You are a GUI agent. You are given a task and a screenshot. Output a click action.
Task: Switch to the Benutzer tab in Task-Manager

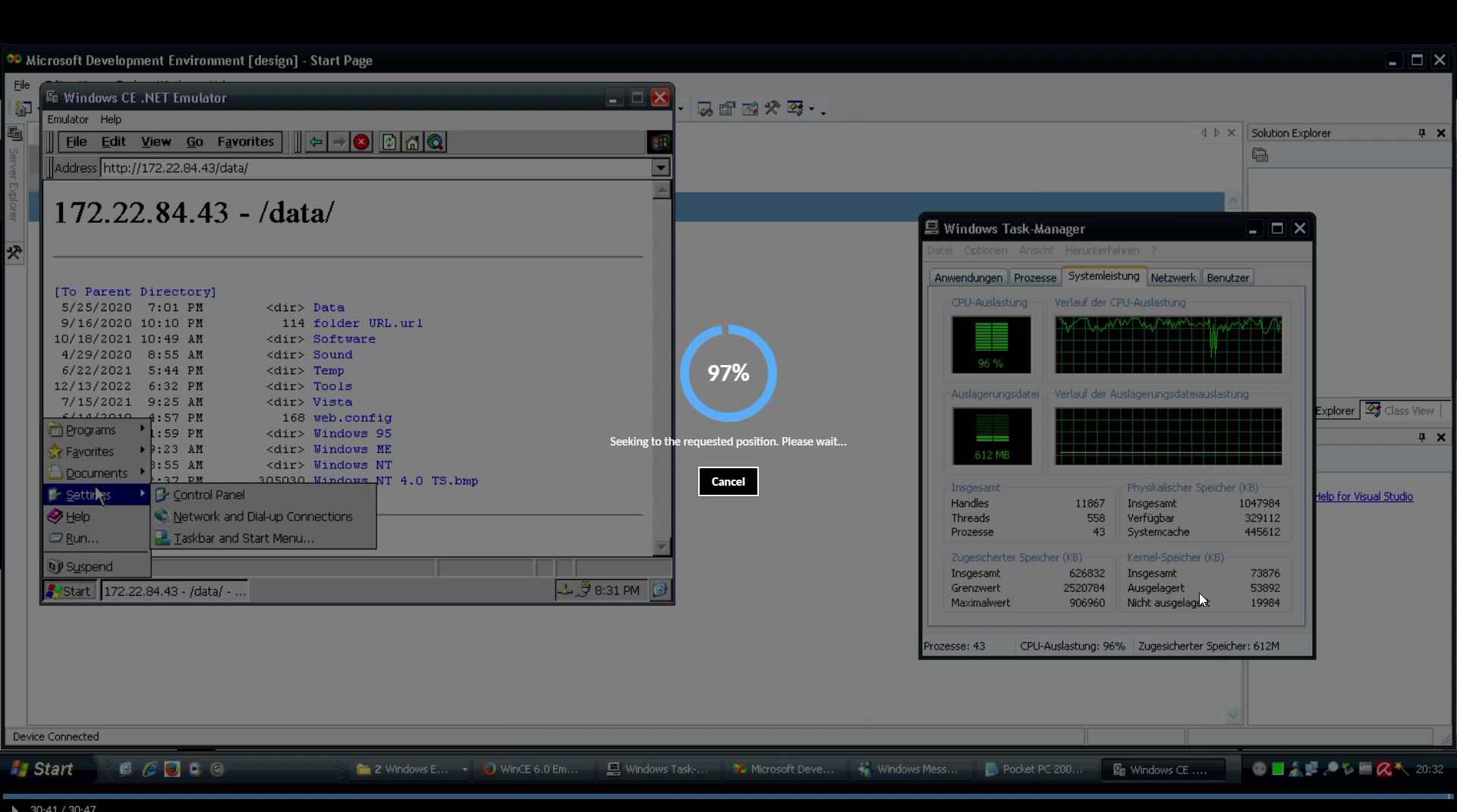click(1227, 278)
